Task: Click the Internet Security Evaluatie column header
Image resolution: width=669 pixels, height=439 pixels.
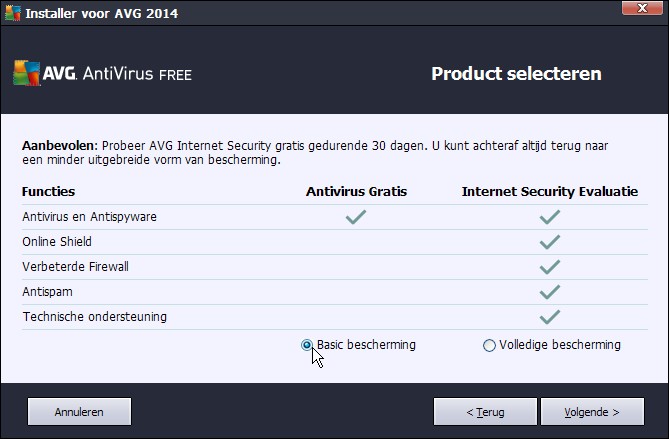Action: tap(549, 191)
